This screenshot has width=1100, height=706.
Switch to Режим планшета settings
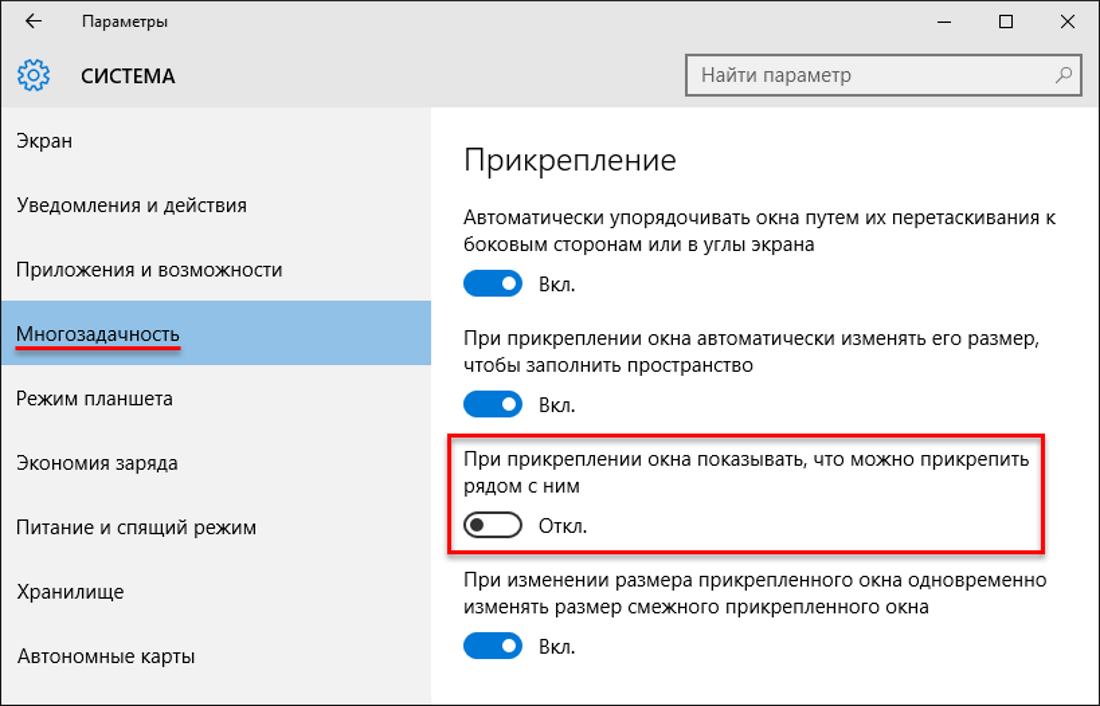(x=94, y=398)
